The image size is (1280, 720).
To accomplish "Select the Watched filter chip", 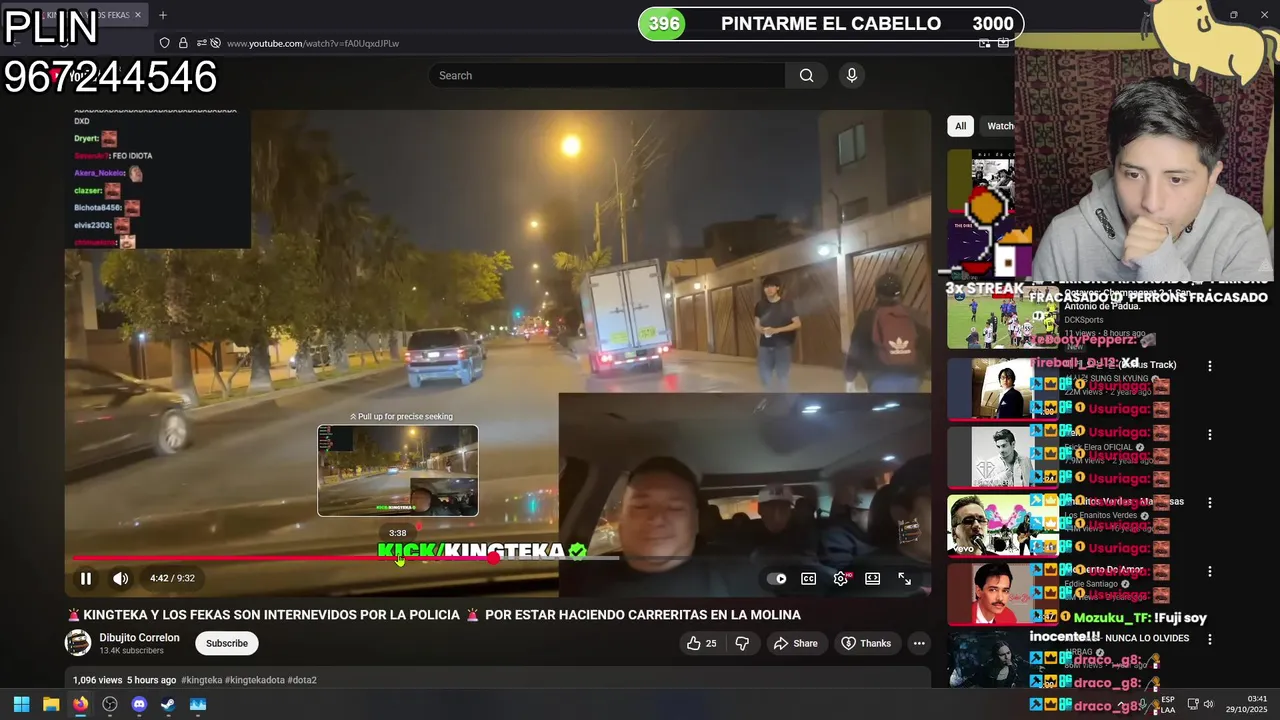I will [1000, 126].
